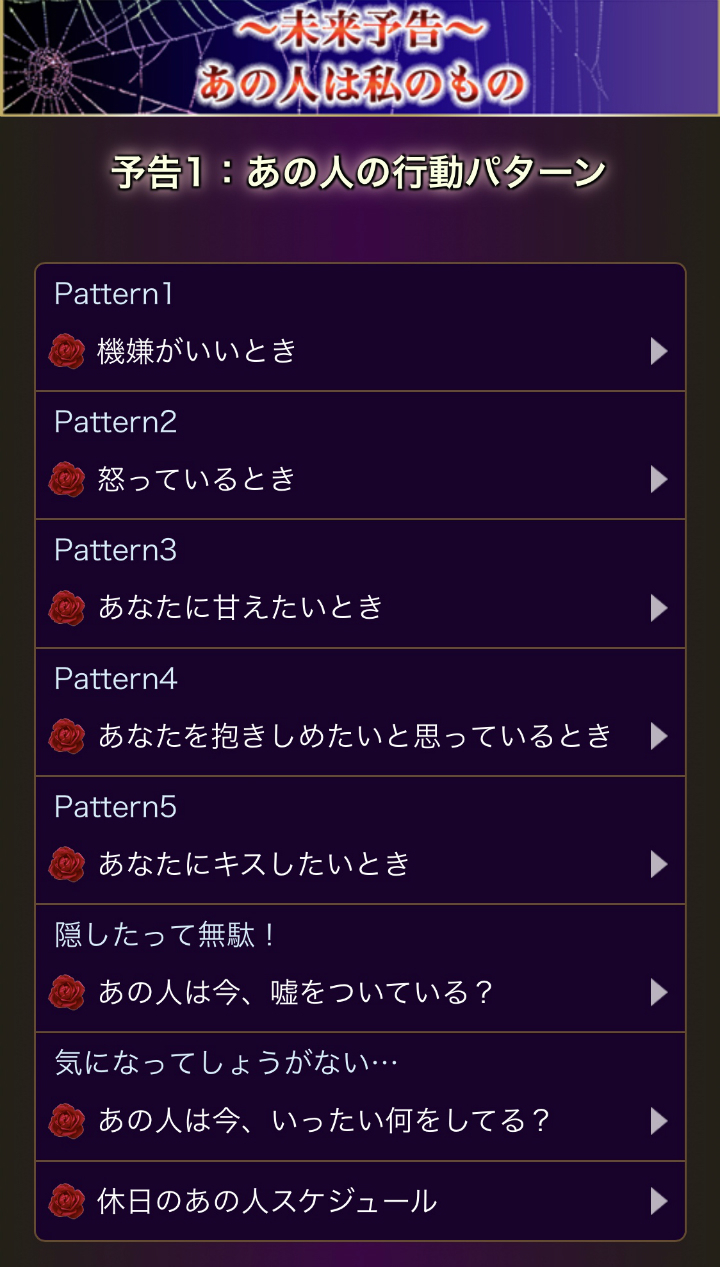Click the rose icon beside 機嫌がいいとき
720x1267 pixels.
pyautogui.click(x=67, y=351)
